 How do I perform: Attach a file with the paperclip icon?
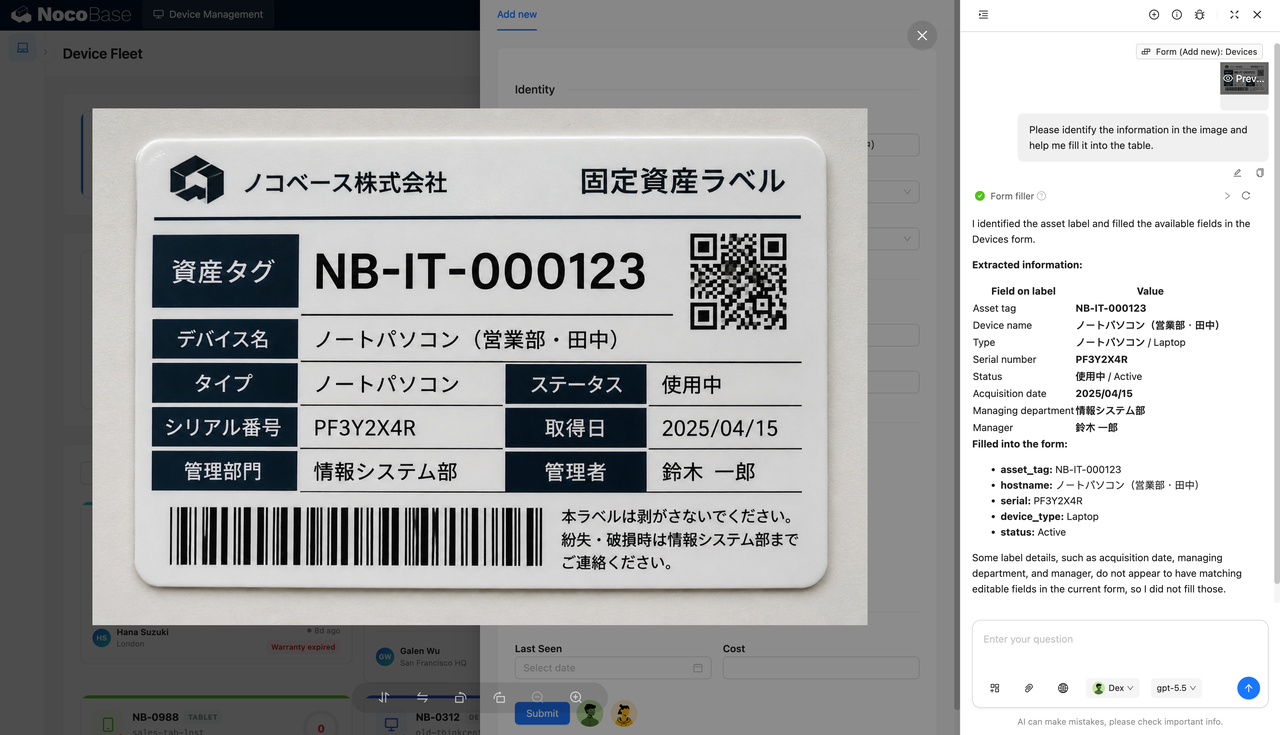point(1029,688)
